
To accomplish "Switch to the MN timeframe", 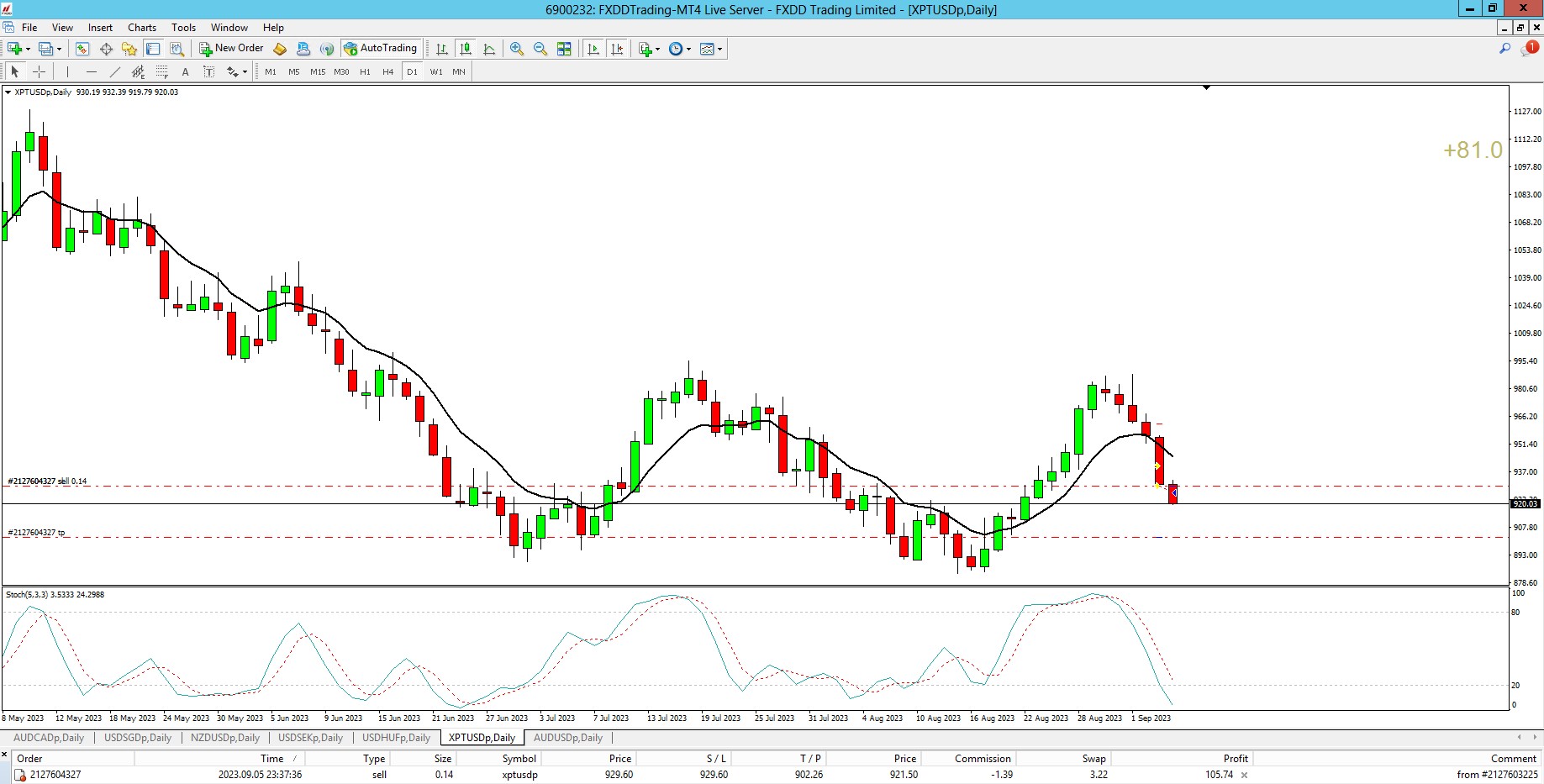I will tap(459, 71).
